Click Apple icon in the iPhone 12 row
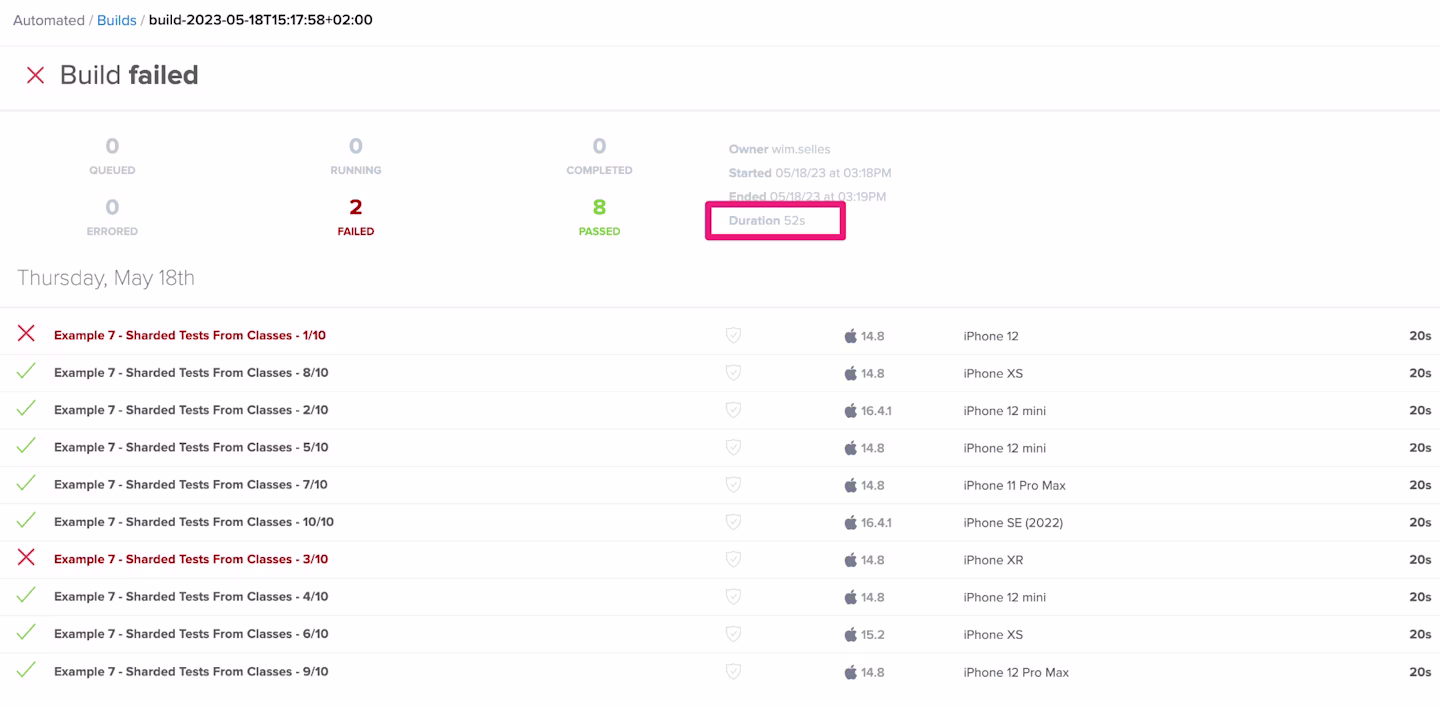 tap(851, 336)
